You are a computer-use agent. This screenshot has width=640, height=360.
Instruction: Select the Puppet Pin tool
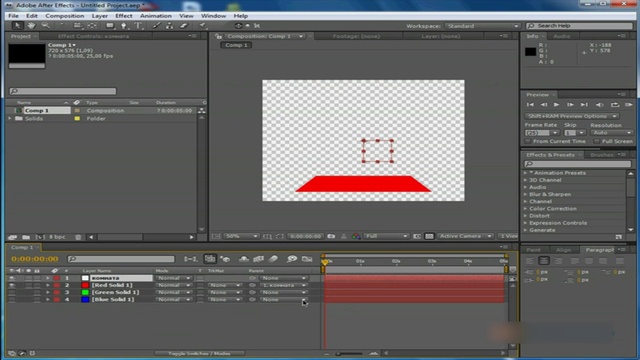tap(202, 26)
